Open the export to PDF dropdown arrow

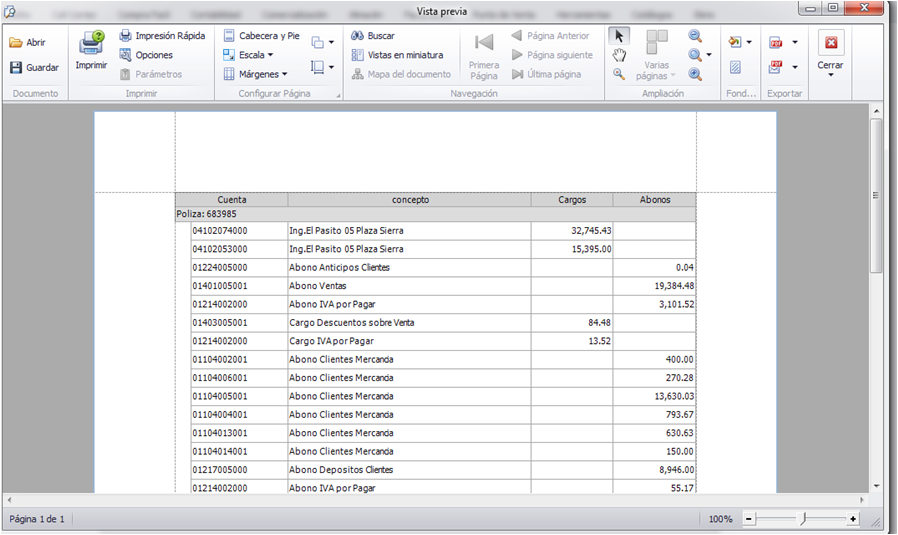(x=795, y=42)
